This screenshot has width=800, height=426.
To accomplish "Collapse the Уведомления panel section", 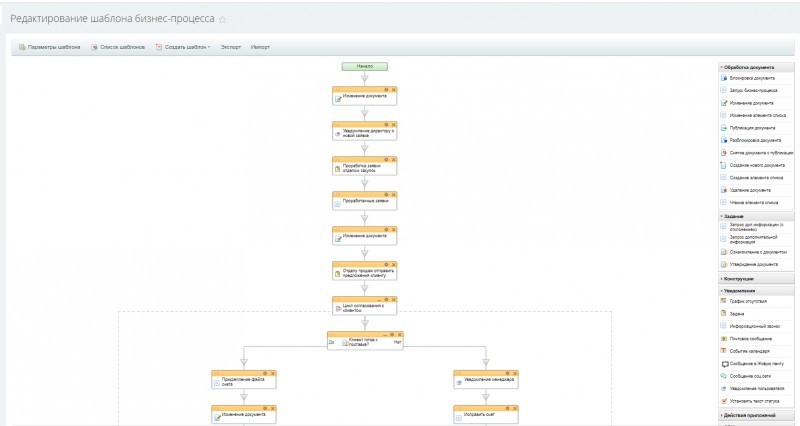I will (x=756, y=291).
